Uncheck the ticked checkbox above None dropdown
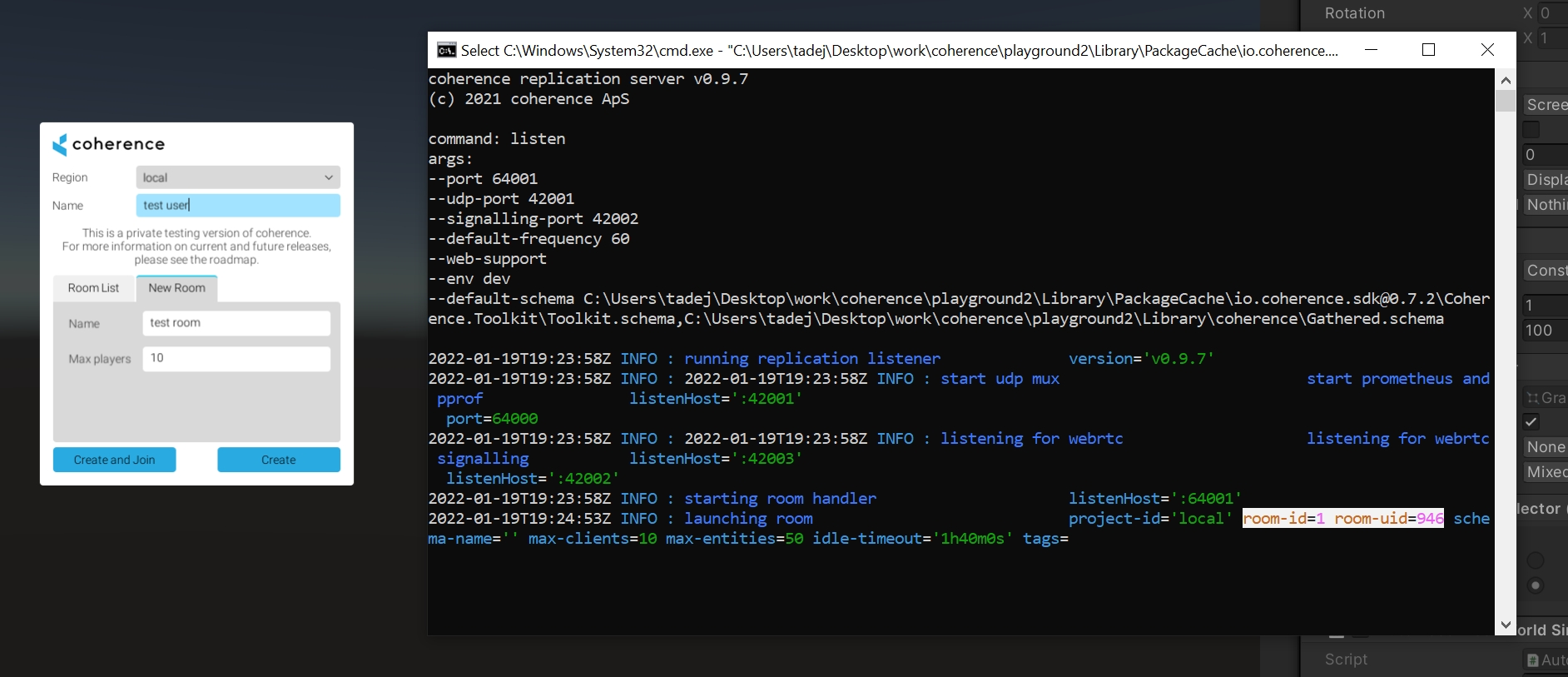The height and width of the screenshot is (677, 1568). point(1531,421)
